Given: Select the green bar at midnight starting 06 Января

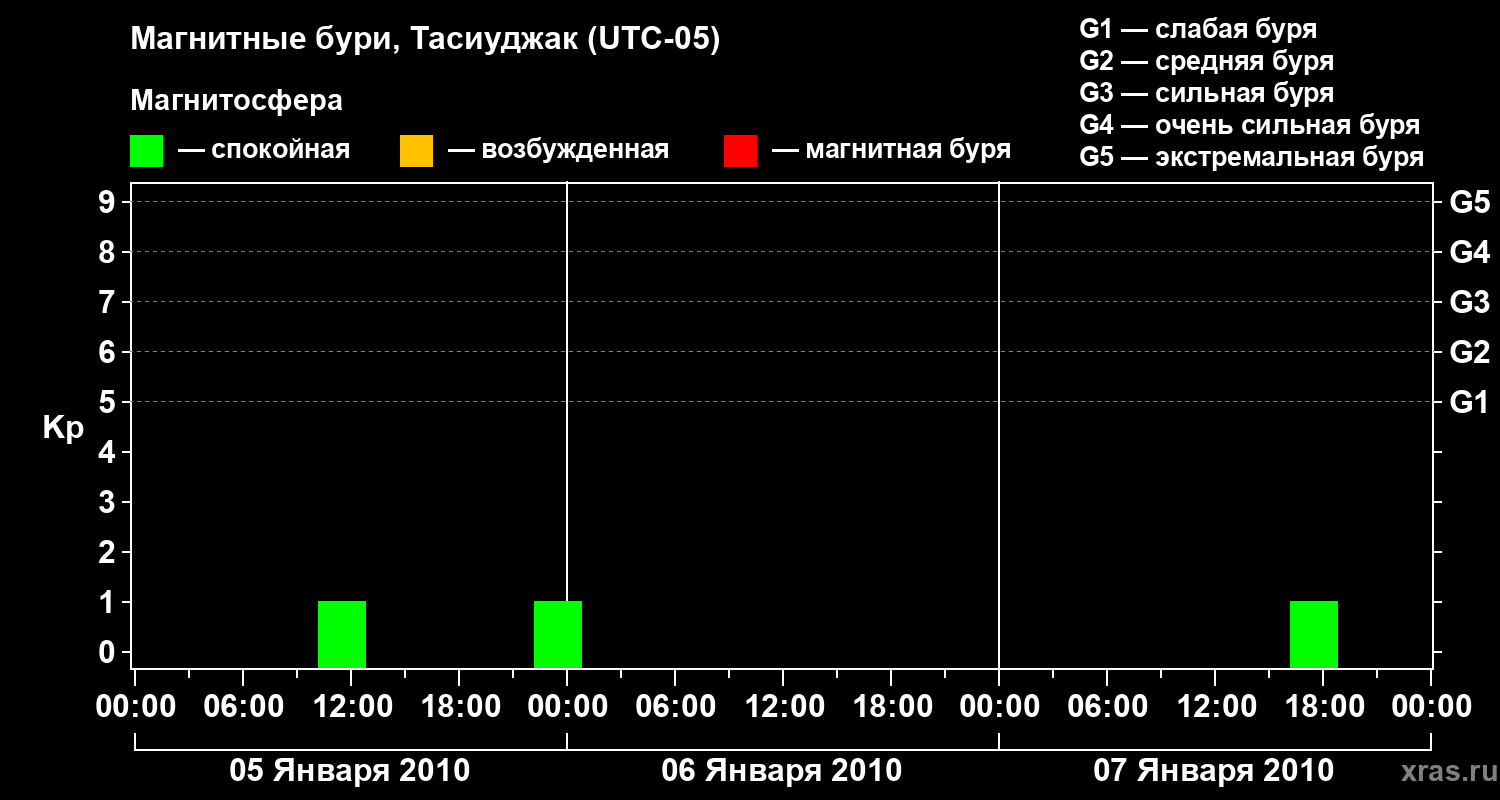Looking at the screenshot, I should pos(558,634).
